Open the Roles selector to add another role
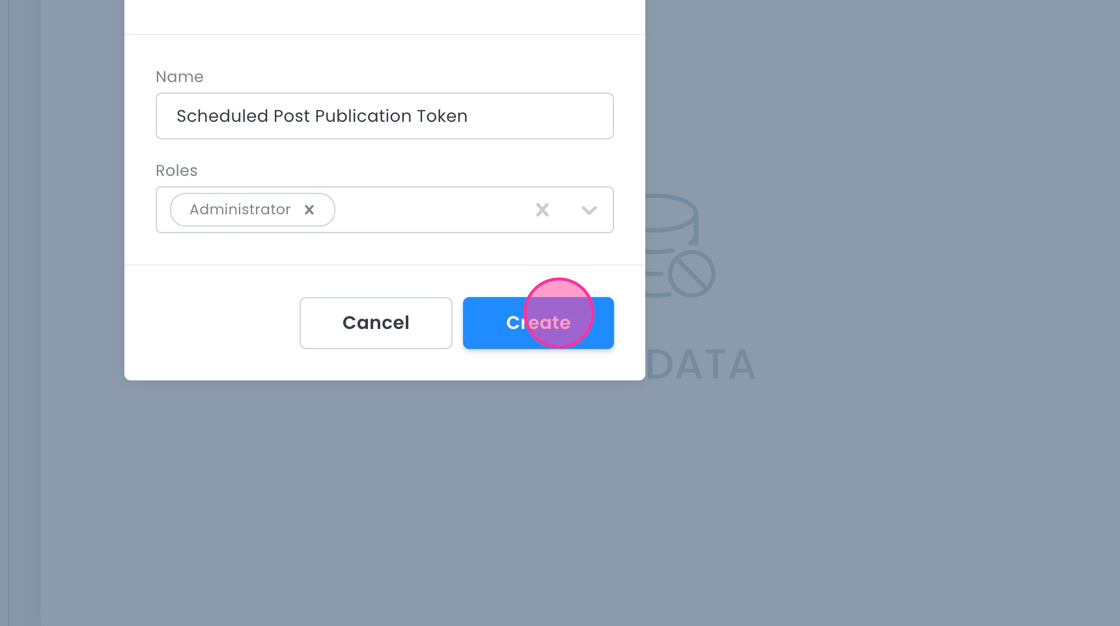This screenshot has width=1120, height=626. pyautogui.click(x=589, y=210)
